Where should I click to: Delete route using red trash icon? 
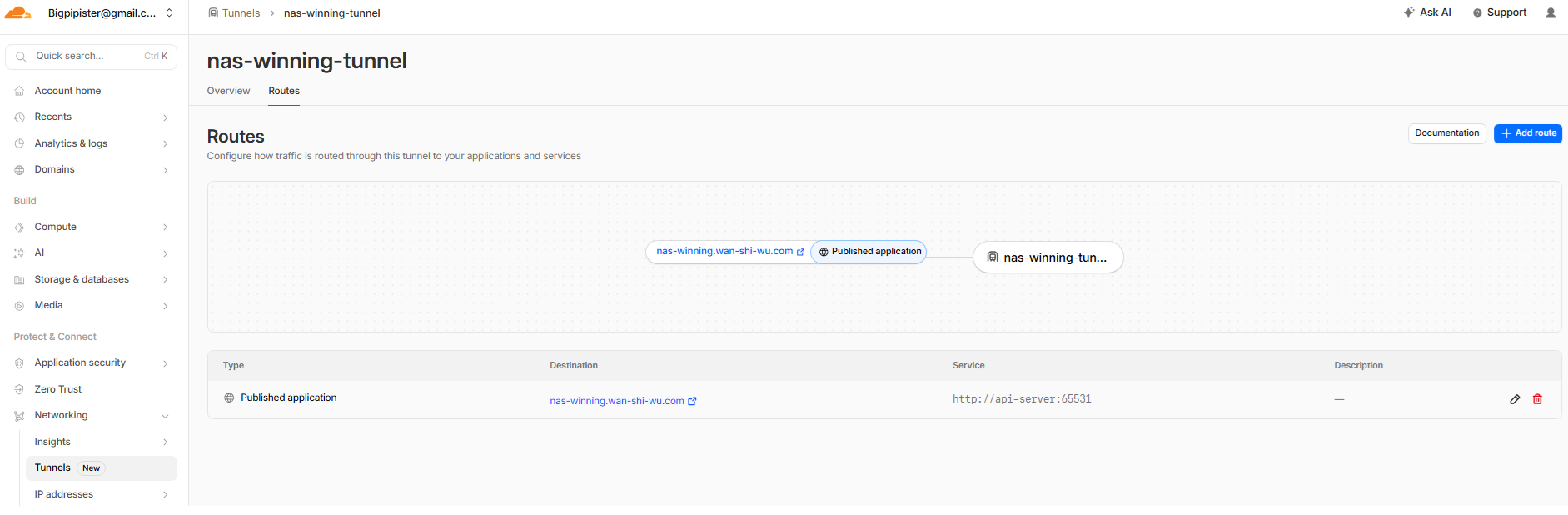coord(1537,399)
